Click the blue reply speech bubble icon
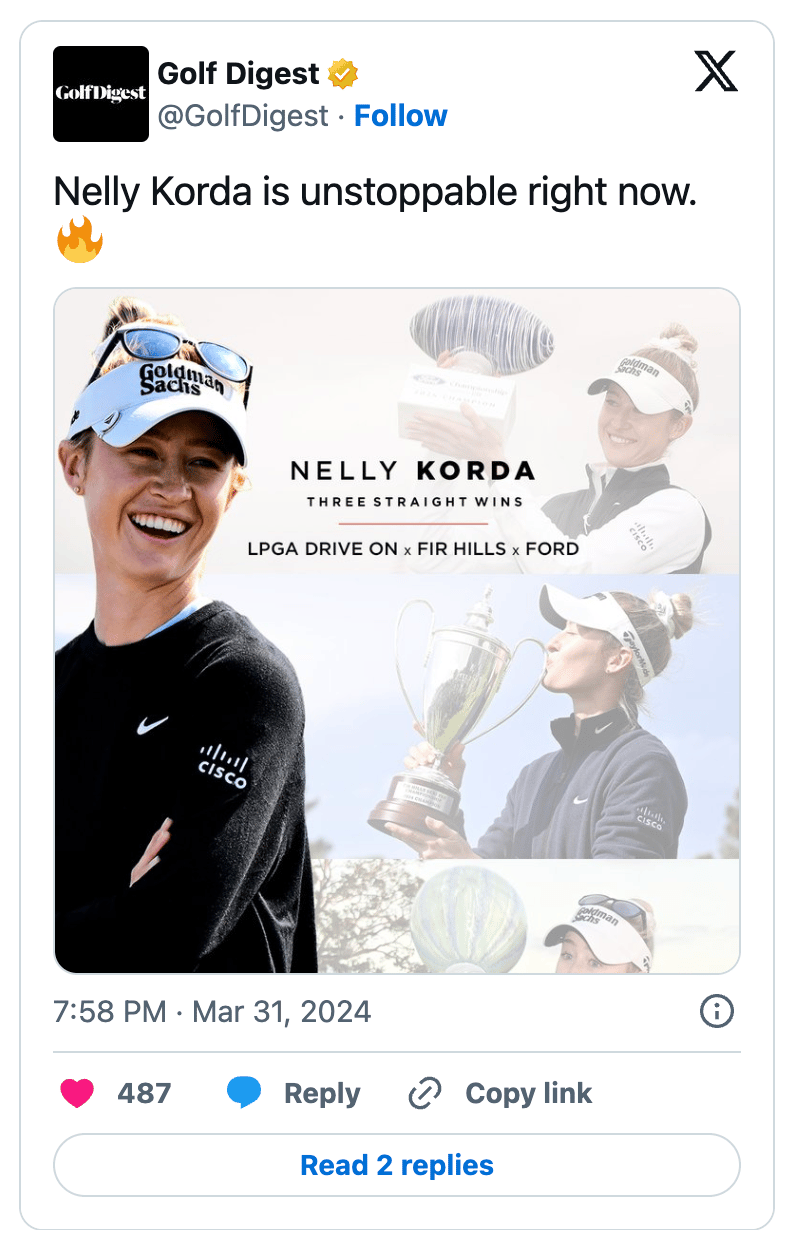Screen dimensions: 802x1246 (244, 1093)
